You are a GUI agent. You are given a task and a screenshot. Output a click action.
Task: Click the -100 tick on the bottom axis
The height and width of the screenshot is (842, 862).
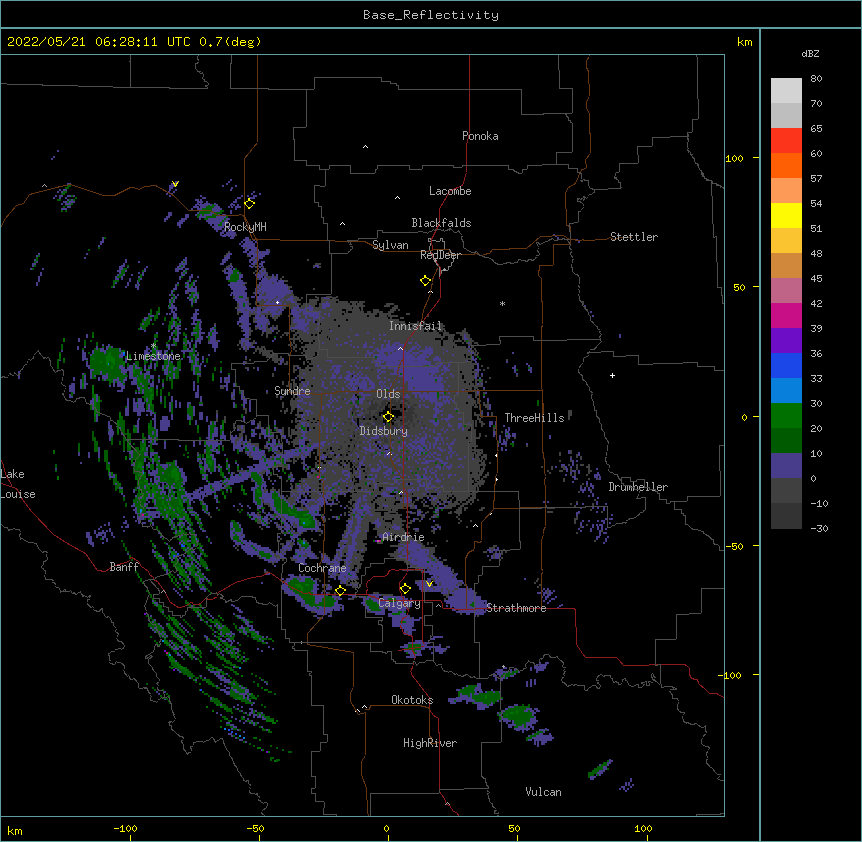(x=125, y=828)
